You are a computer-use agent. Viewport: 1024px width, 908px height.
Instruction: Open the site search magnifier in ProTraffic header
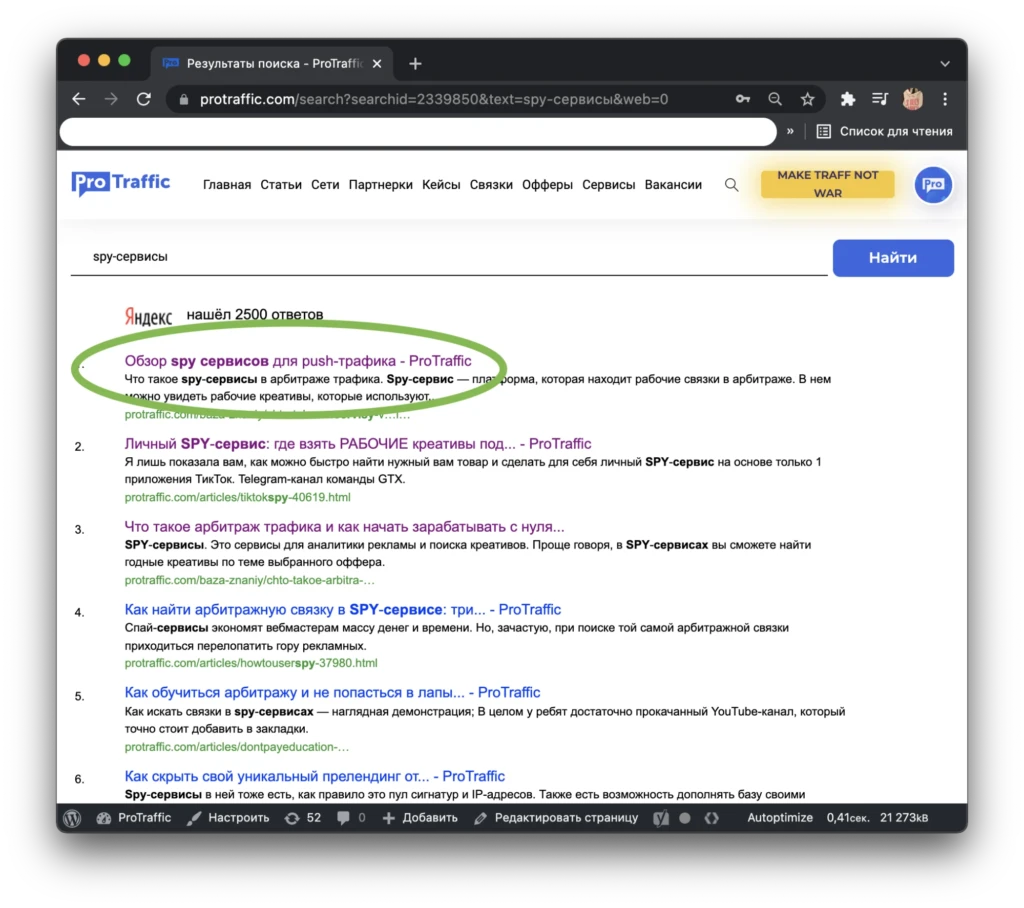click(x=731, y=185)
